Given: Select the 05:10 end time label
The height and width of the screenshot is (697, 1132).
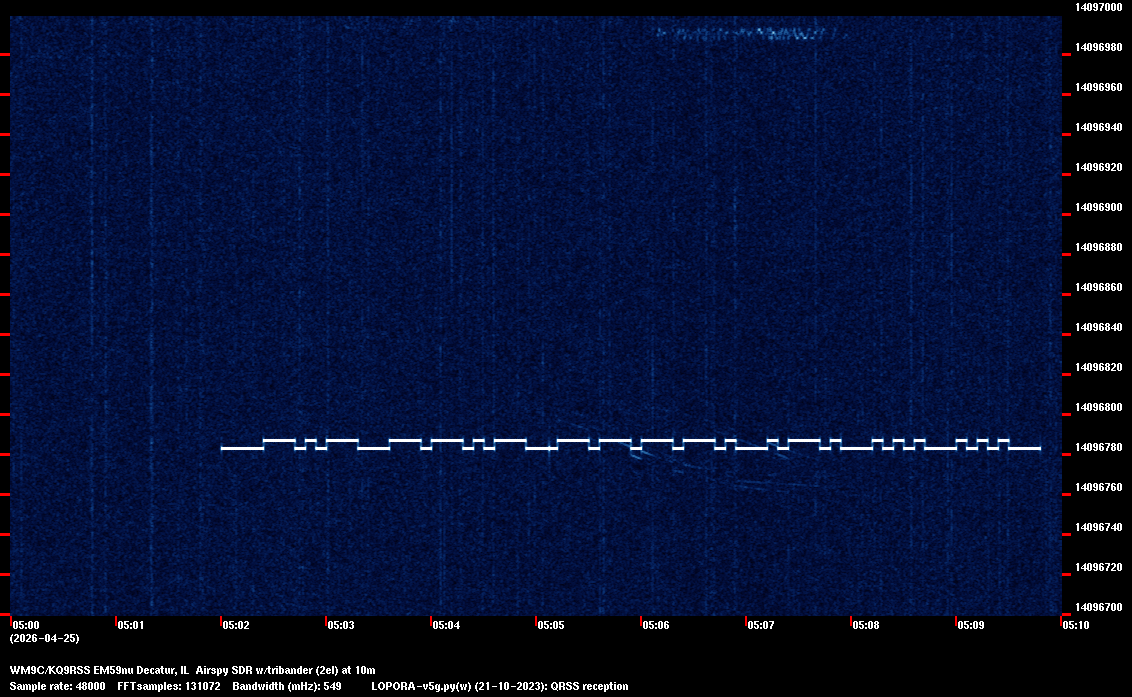Looking at the screenshot, I should pos(1075,625).
